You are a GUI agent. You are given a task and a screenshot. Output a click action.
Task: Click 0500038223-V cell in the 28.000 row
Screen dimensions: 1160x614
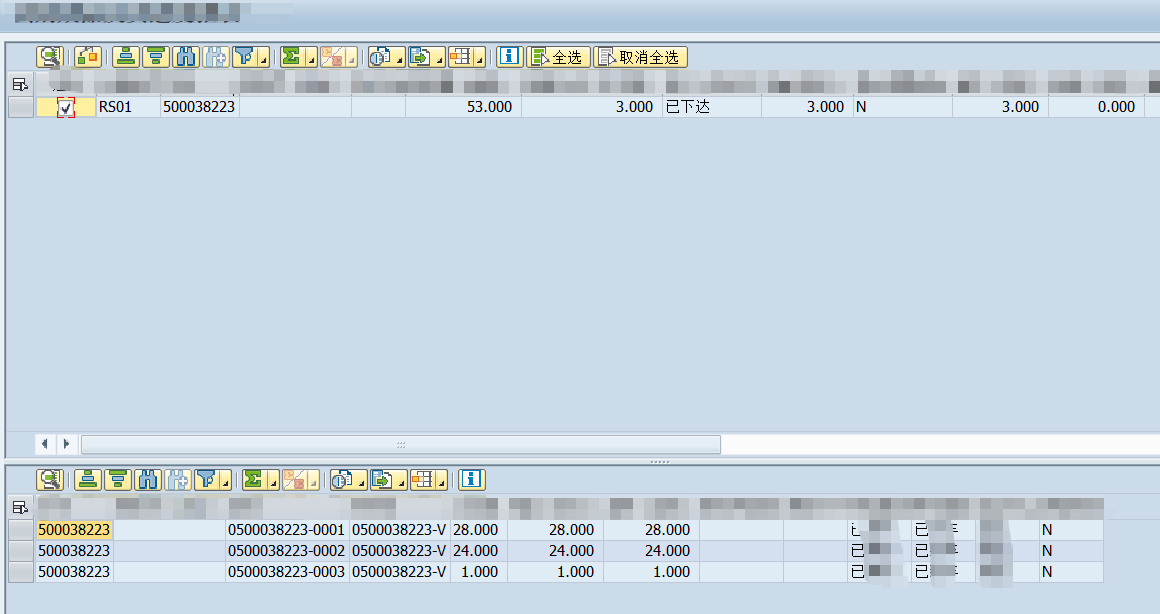pos(399,530)
